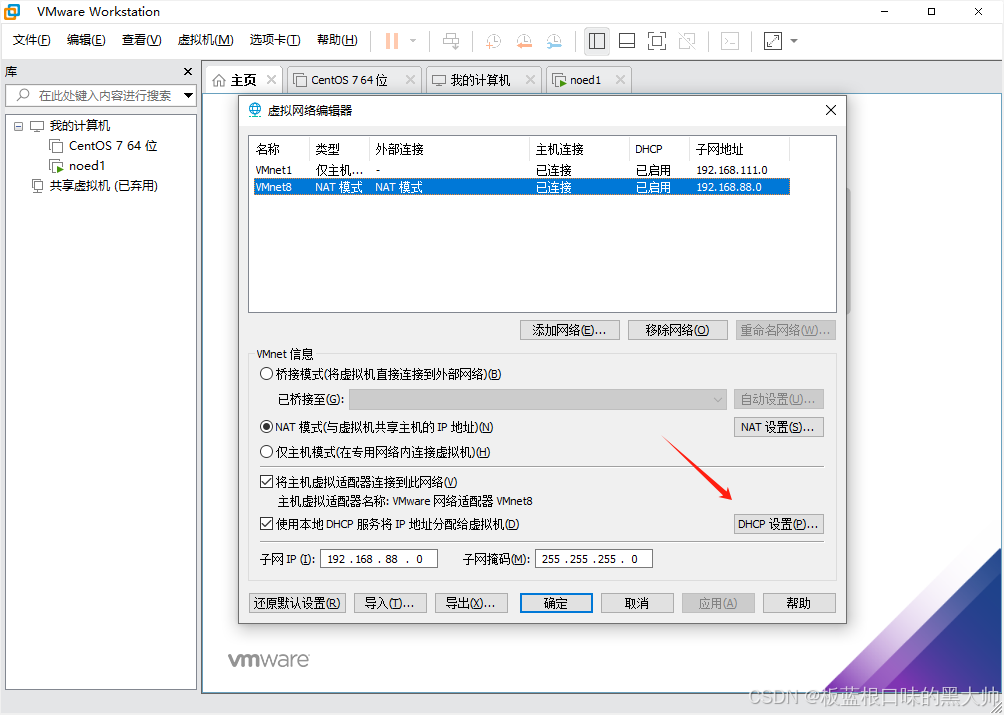Click the 移除网络 button
Screen dimensions: 1004x715
click(x=677, y=330)
